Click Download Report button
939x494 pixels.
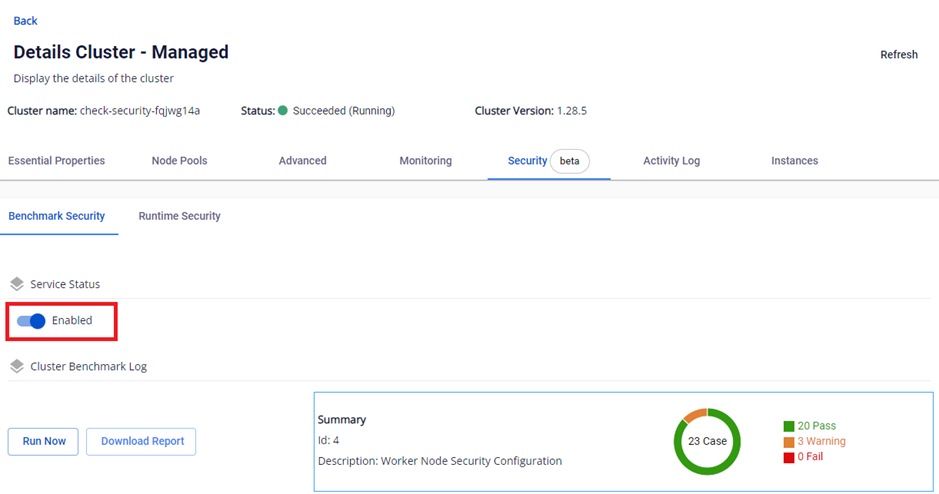click(141, 441)
